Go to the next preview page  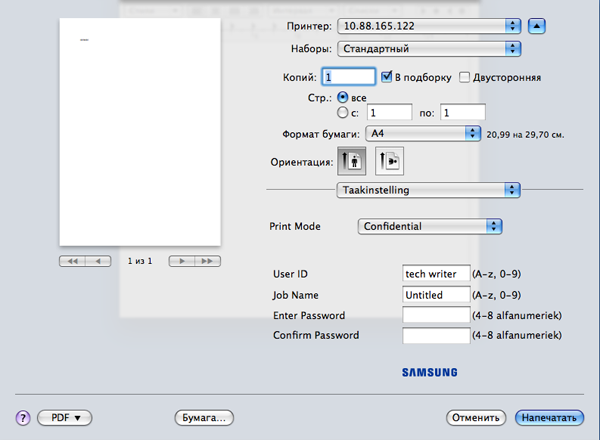181,261
